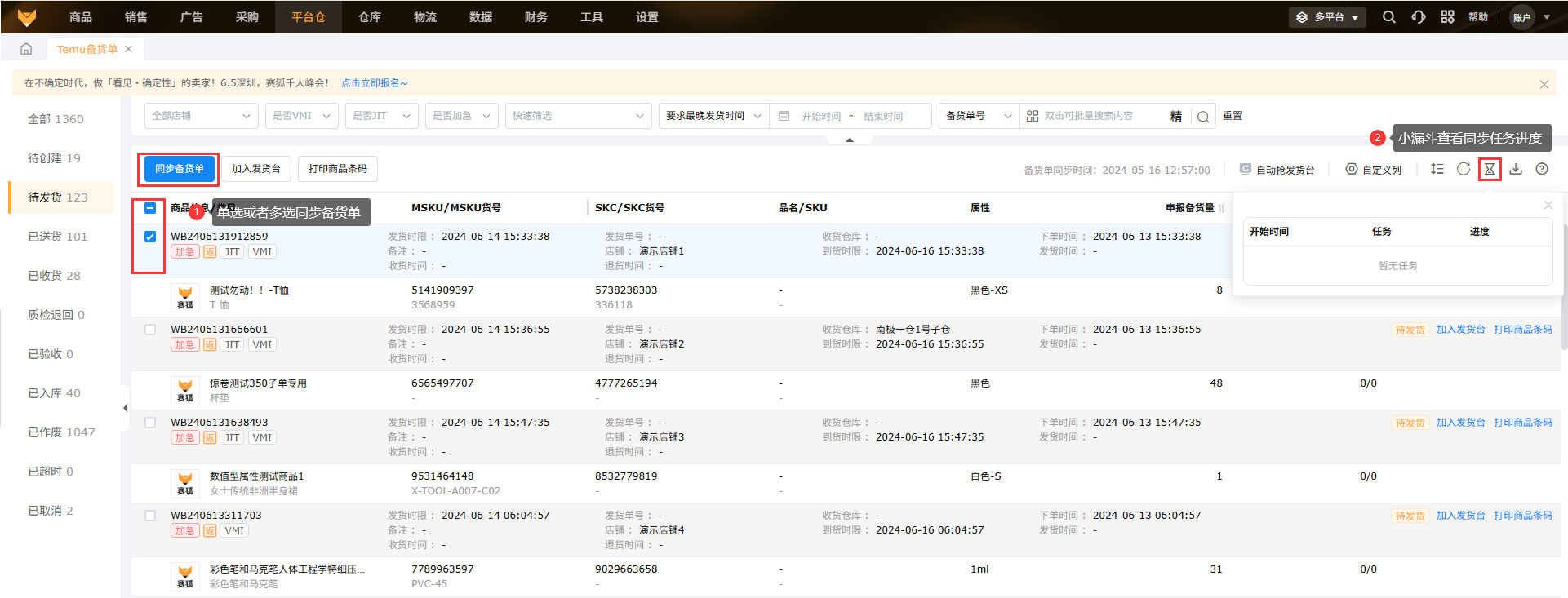1568x598 pixels.
Task: Click the 同步备货单 button
Action: 180,169
